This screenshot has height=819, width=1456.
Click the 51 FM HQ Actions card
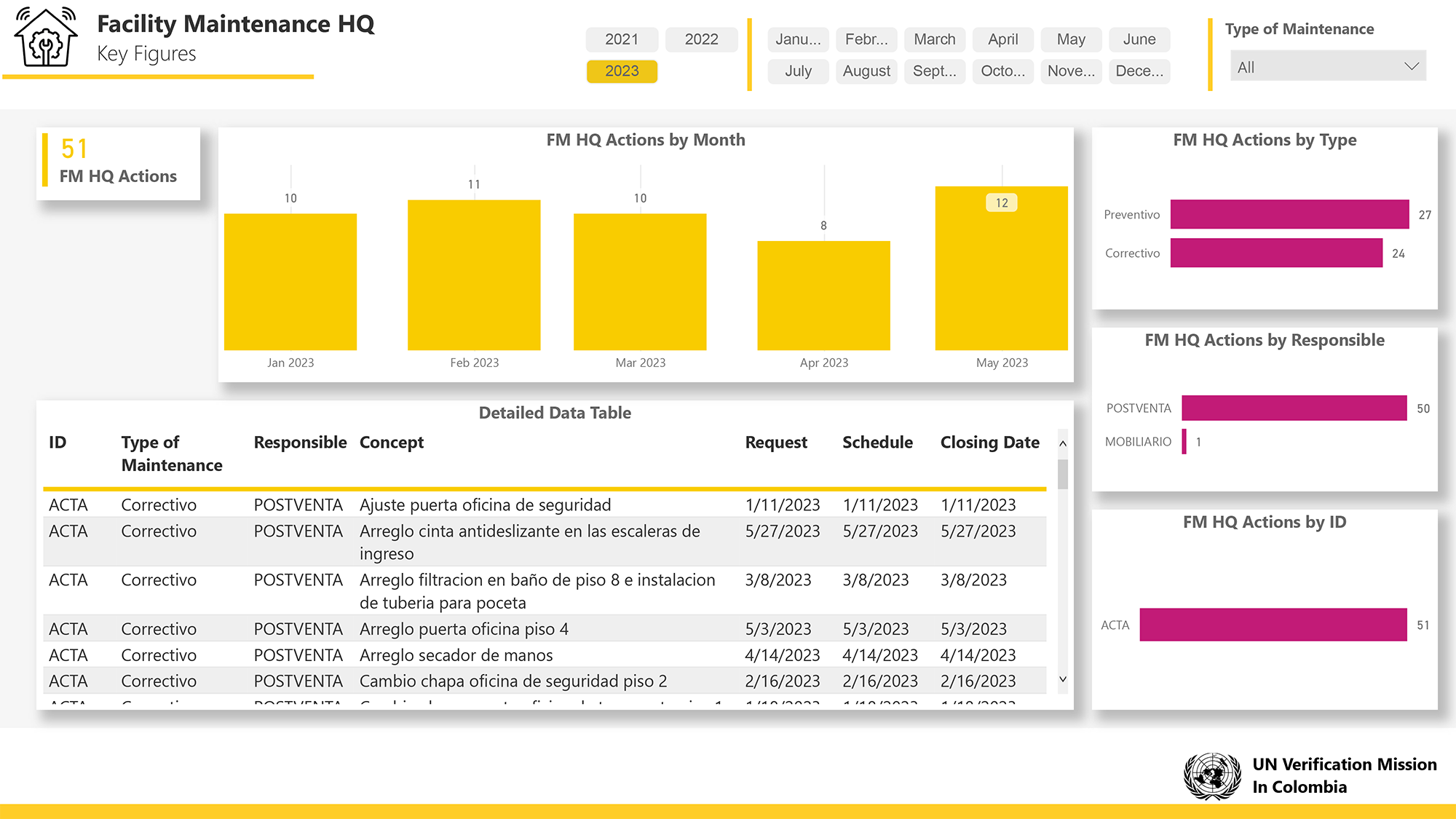[118, 163]
